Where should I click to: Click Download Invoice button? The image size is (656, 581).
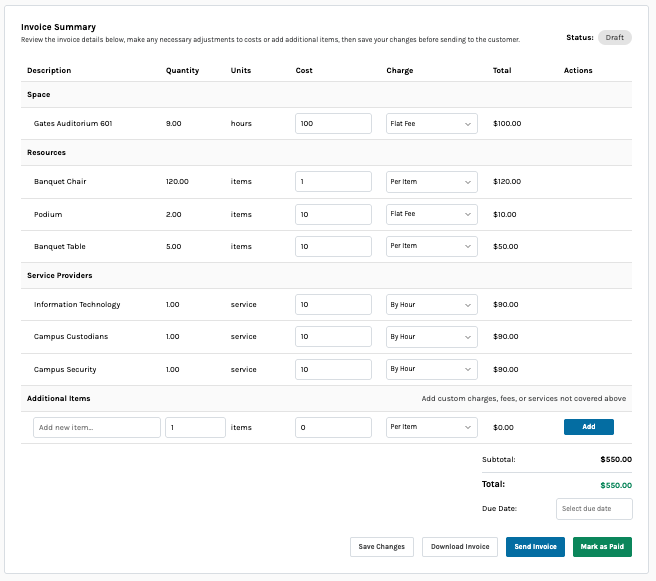click(460, 547)
